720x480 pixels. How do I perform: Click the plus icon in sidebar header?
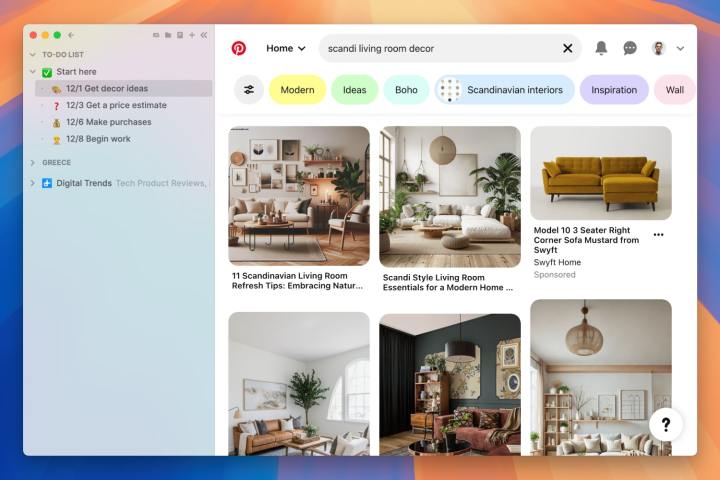tap(192, 35)
